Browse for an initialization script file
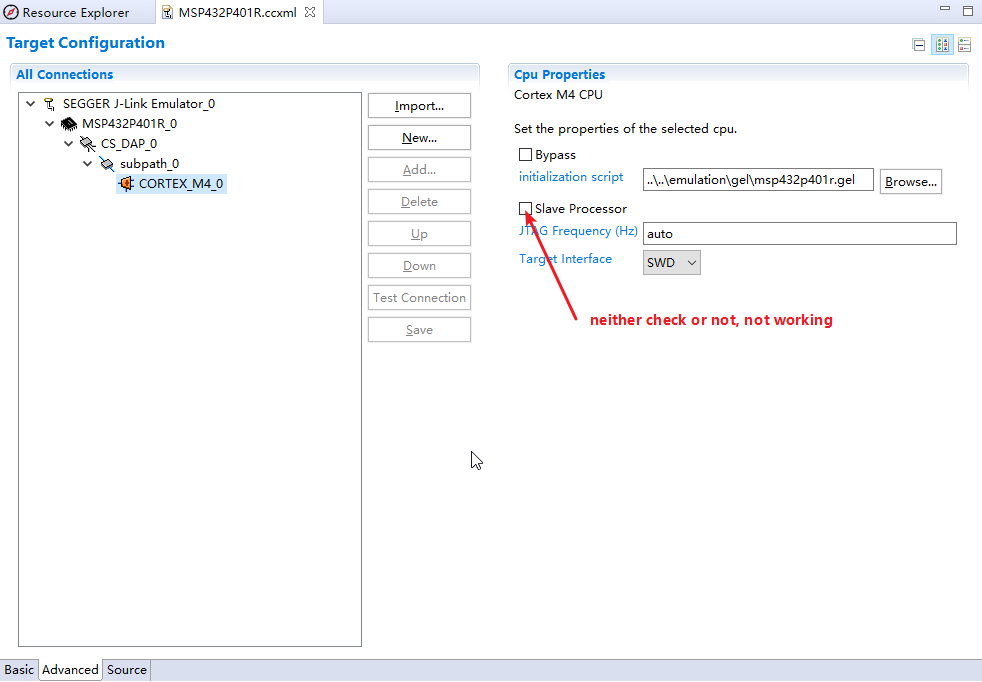982x682 pixels. pyautogui.click(x=911, y=182)
